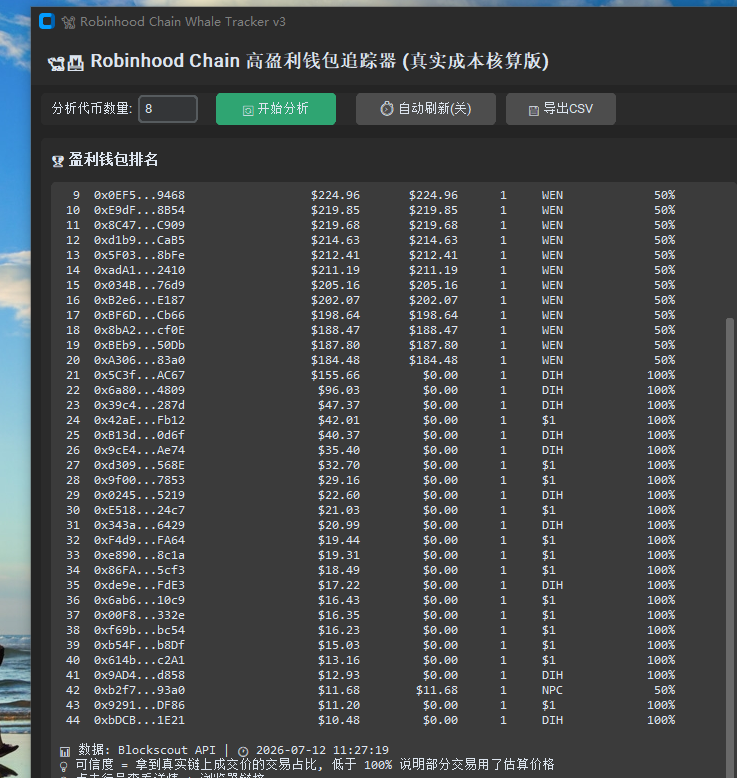The height and width of the screenshot is (778, 737).
Task: Select wallet row 0xB2e6...E187
Action: (370, 300)
